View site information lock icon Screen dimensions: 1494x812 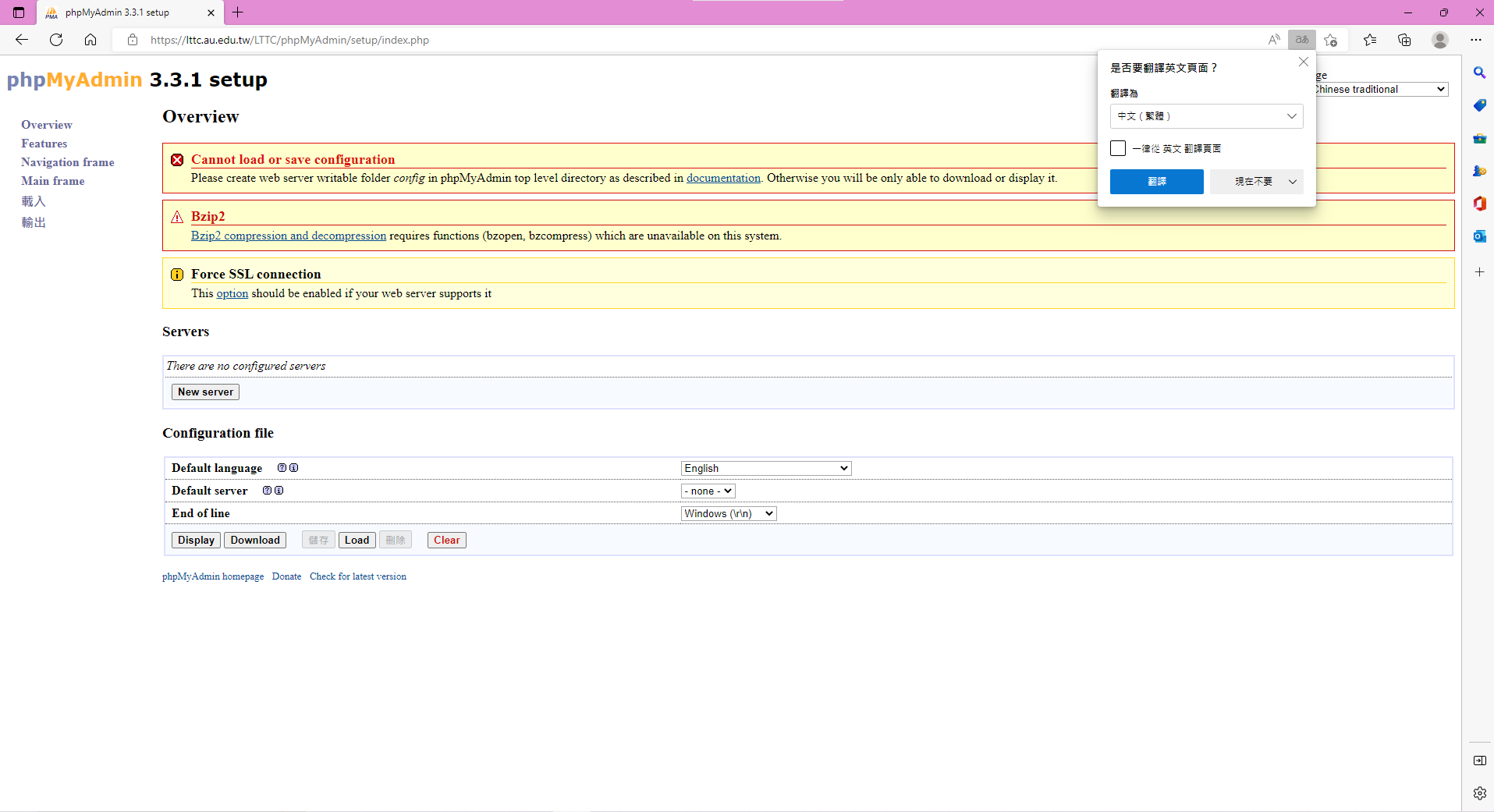pyautogui.click(x=133, y=40)
